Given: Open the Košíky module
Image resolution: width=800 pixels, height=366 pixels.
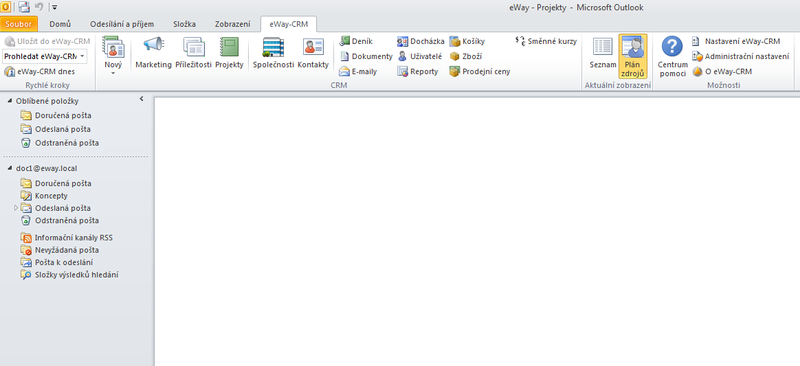Looking at the screenshot, I should click(x=467, y=41).
